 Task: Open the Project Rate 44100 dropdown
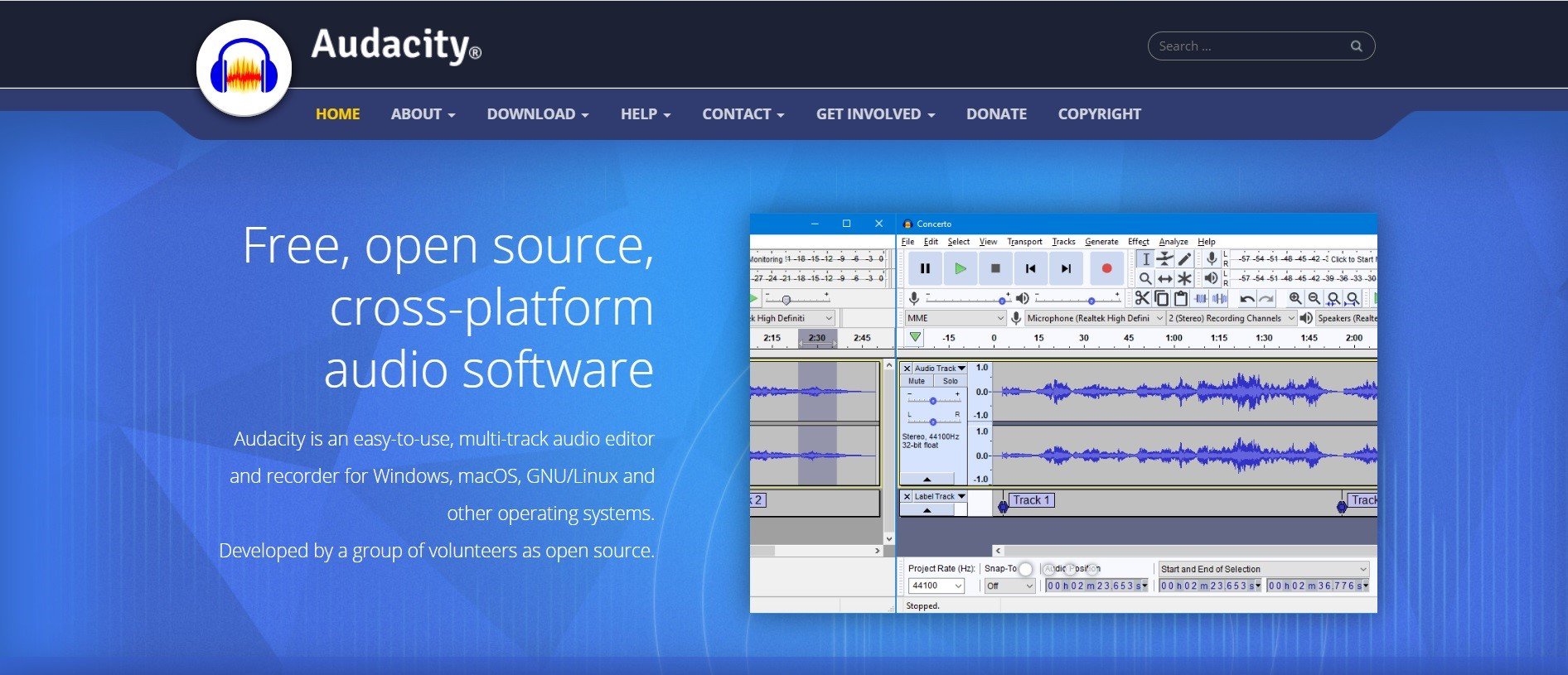coord(936,586)
